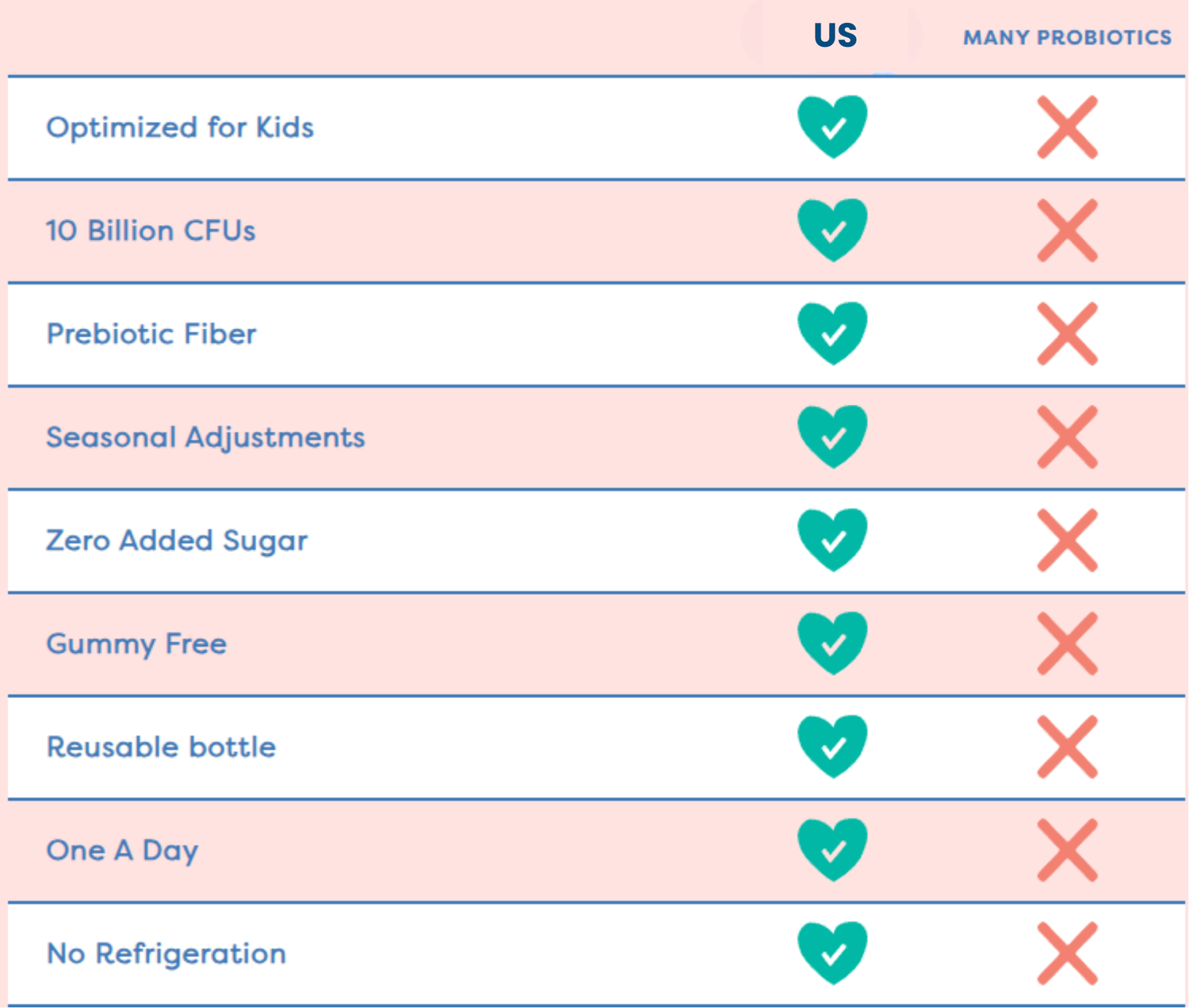Click the heart checkmark for Zero Added Sugar
Viewport: 1189px width, 1008px height.
coord(832,540)
